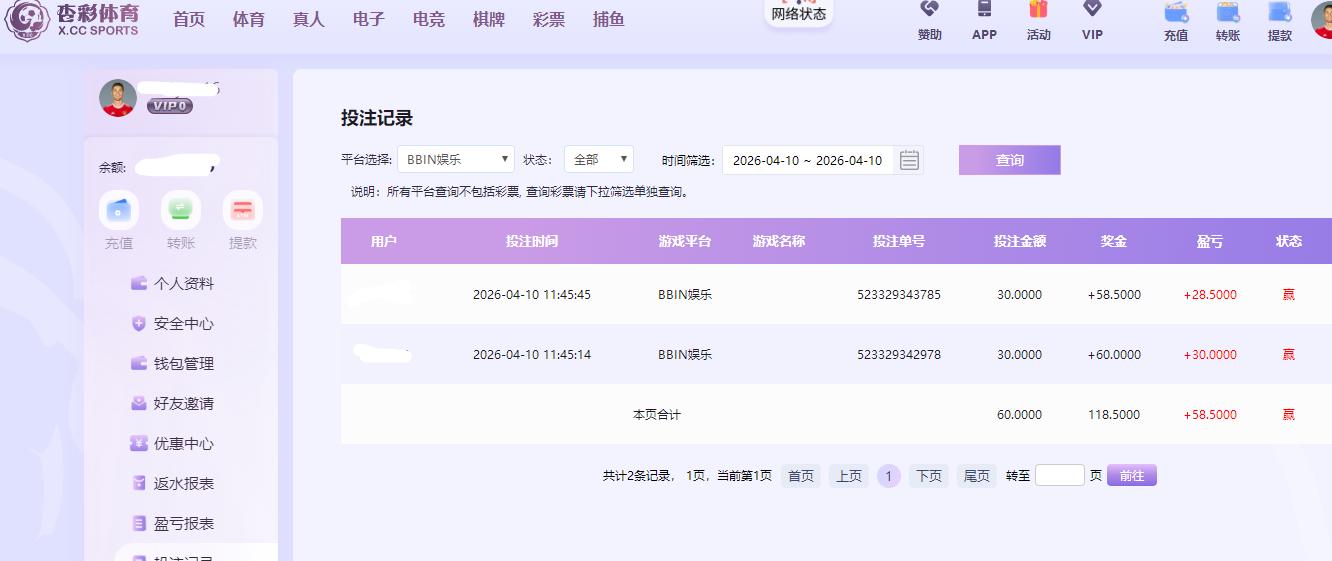Viewport: 1332px width, 561px height.
Task: Open the VIP diamond icon
Action: [x=1092, y=10]
